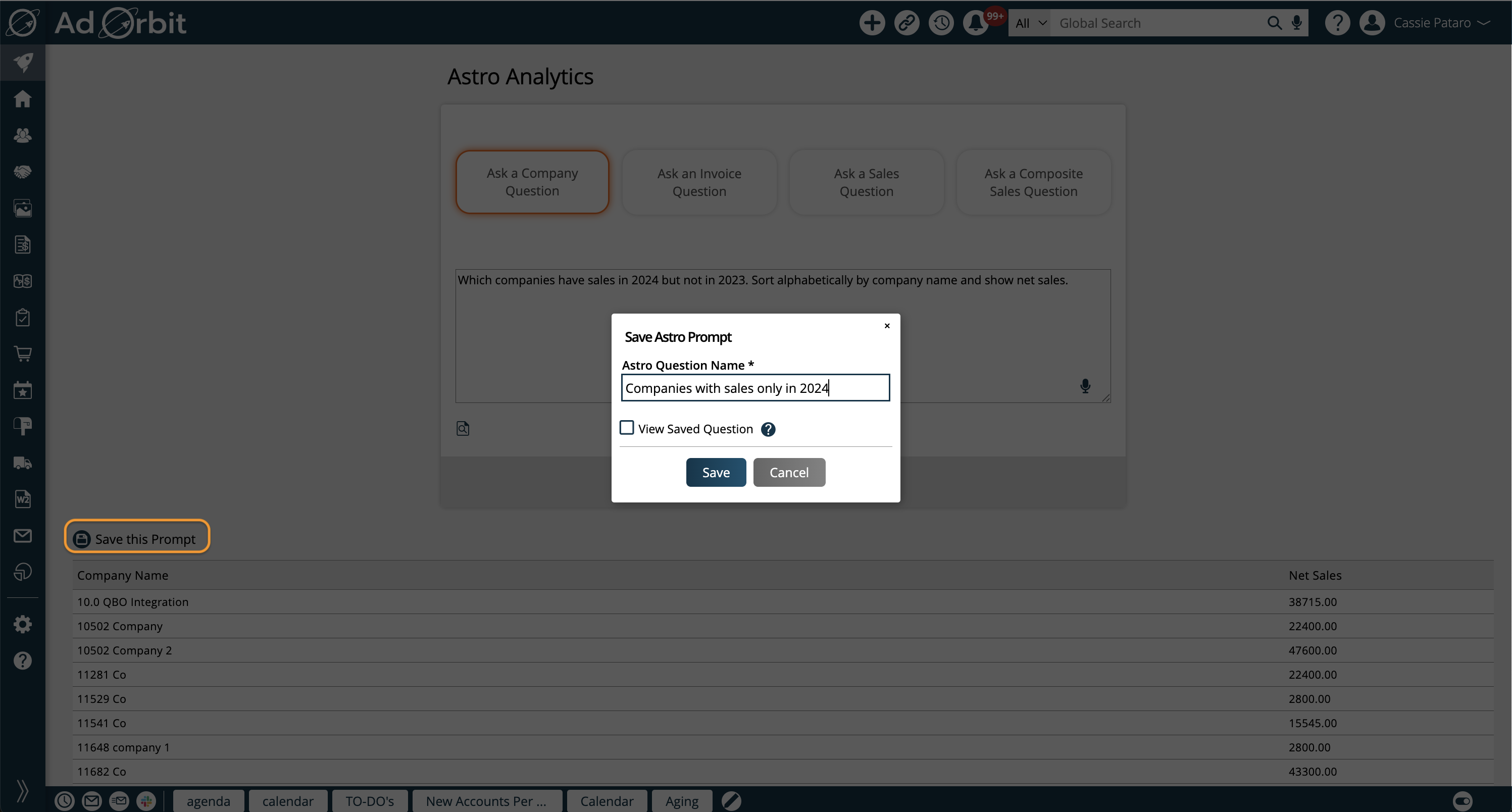
Task: Open the header help question mark icon
Action: point(1337,23)
